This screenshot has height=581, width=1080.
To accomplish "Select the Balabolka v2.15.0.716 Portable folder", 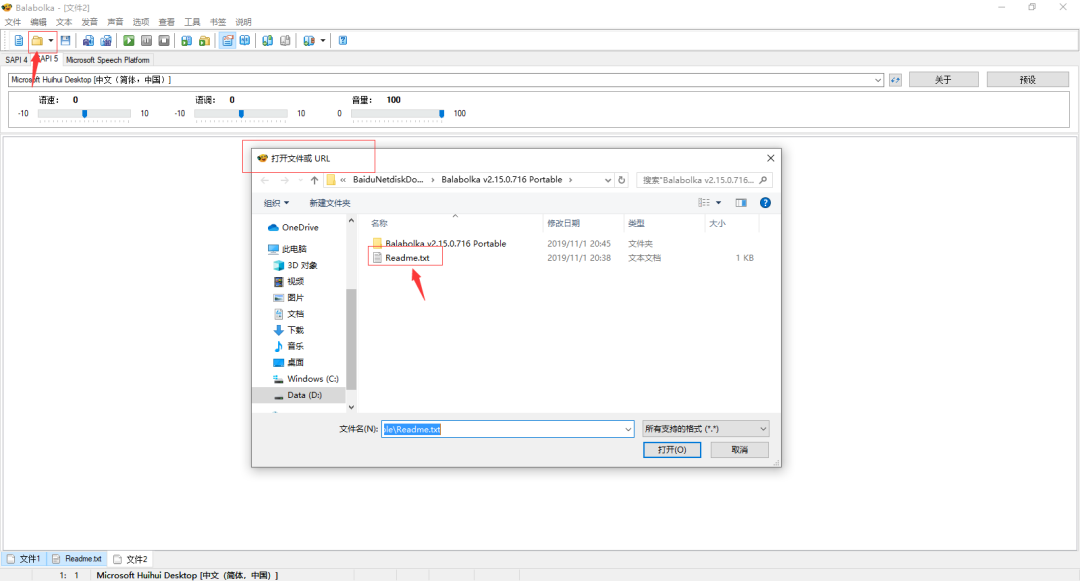I will click(x=446, y=244).
